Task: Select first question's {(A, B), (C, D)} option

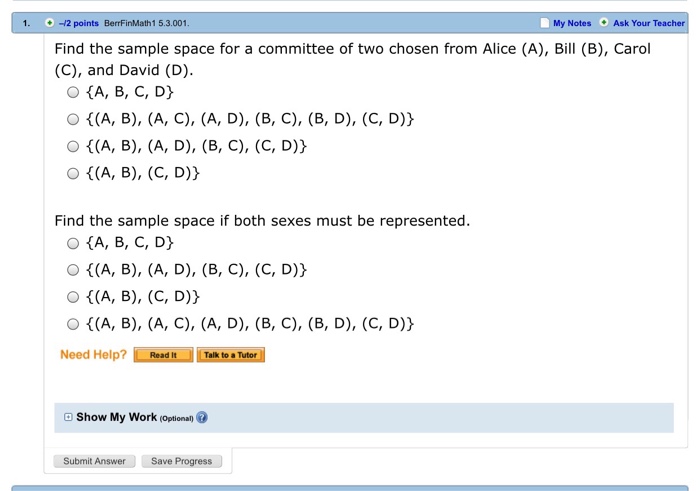Action: point(73,174)
